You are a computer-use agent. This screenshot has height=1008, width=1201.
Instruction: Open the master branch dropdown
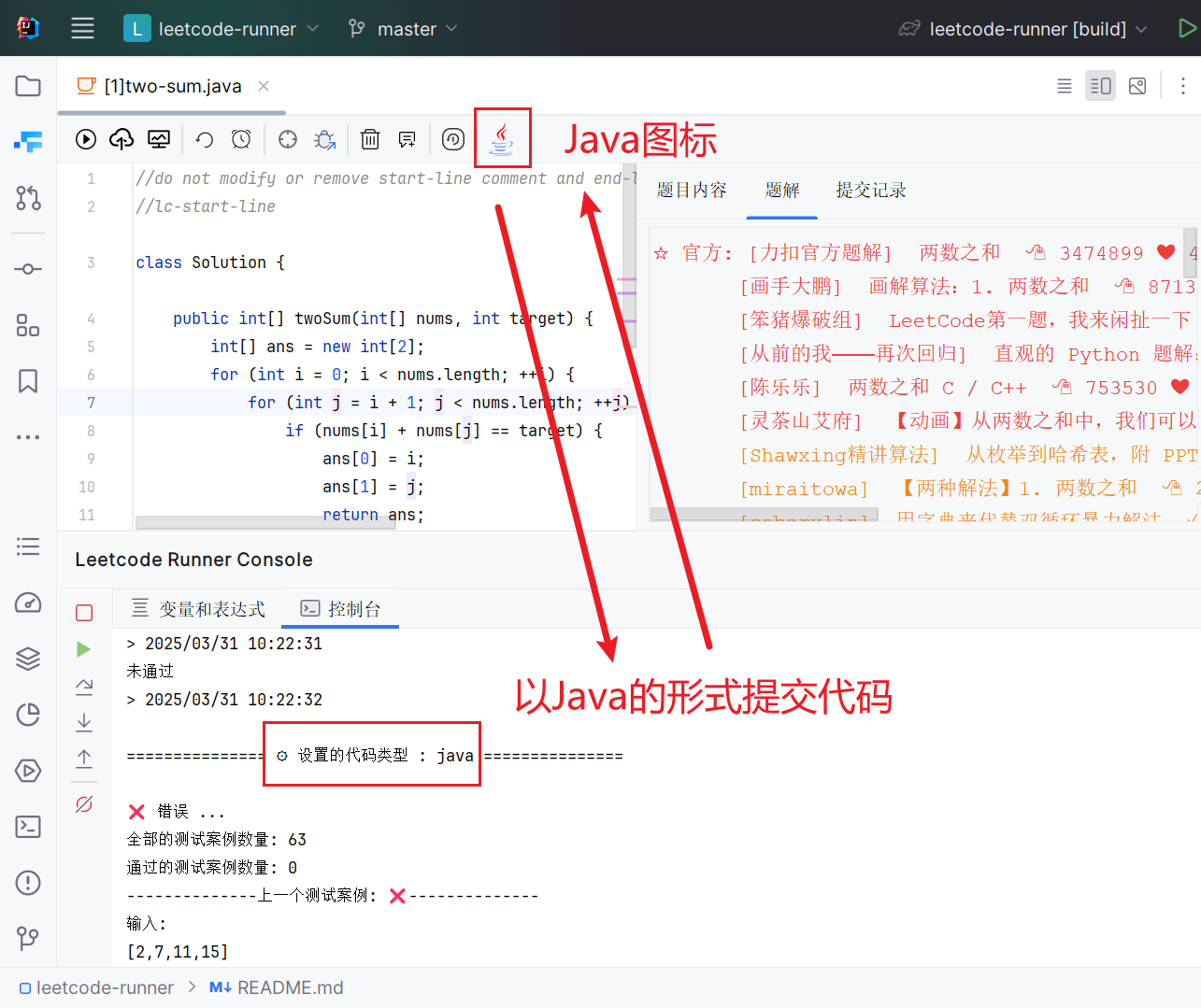pos(403,29)
